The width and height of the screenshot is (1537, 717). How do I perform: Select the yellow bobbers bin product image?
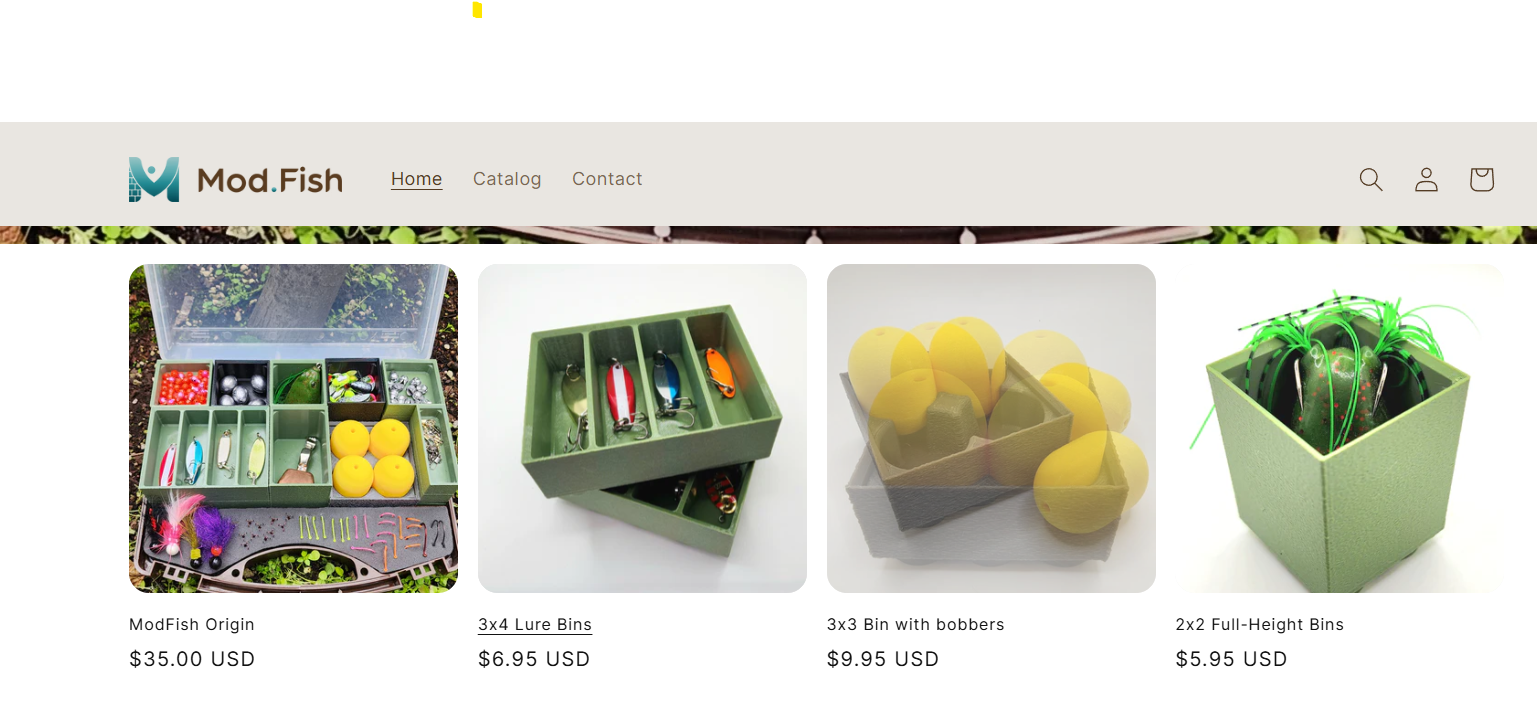pyautogui.click(x=991, y=428)
